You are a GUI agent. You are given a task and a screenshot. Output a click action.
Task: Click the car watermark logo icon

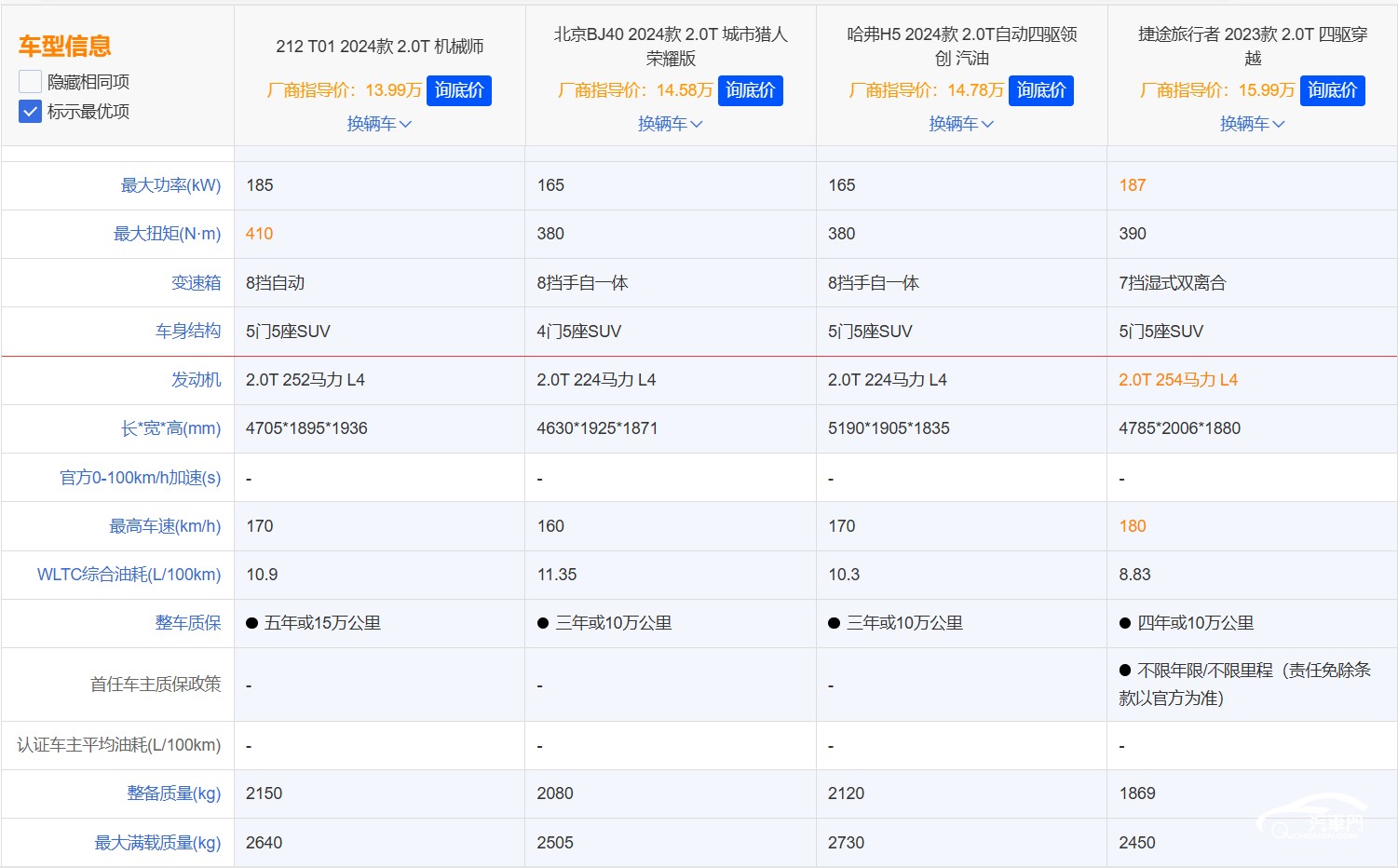click(x=1313, y=817)
